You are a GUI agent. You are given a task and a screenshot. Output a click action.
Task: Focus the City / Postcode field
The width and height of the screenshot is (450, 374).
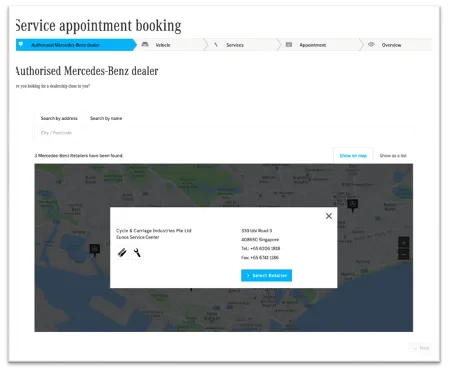225,133
